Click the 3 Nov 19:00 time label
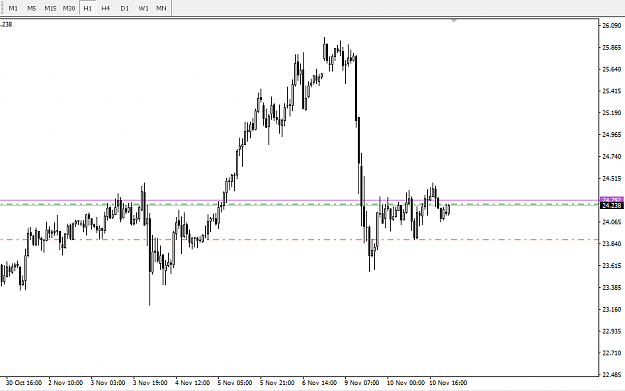 point(150,383)
